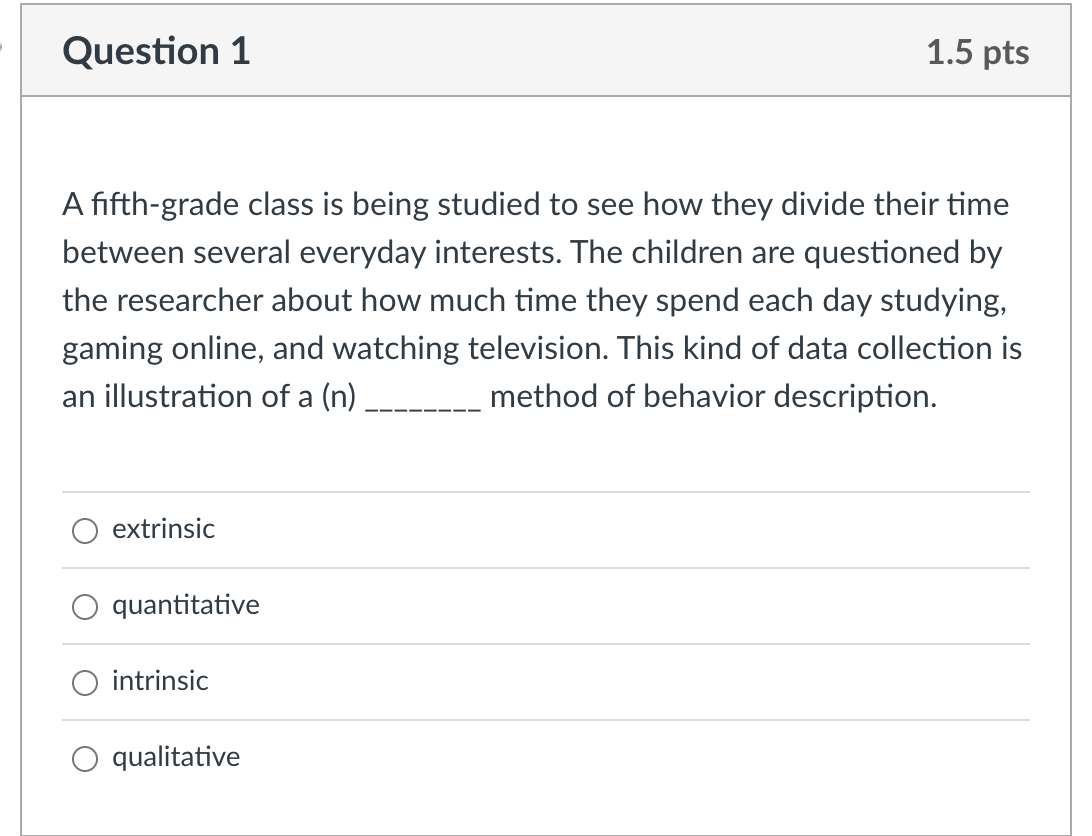This screenshot has width=1092, height=836.
Task: Click the Question 1 header
Action: [156, 51]
